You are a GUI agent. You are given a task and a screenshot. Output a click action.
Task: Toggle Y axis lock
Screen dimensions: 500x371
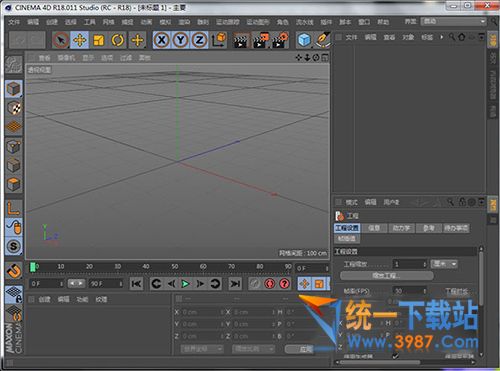tap(180, 40)
